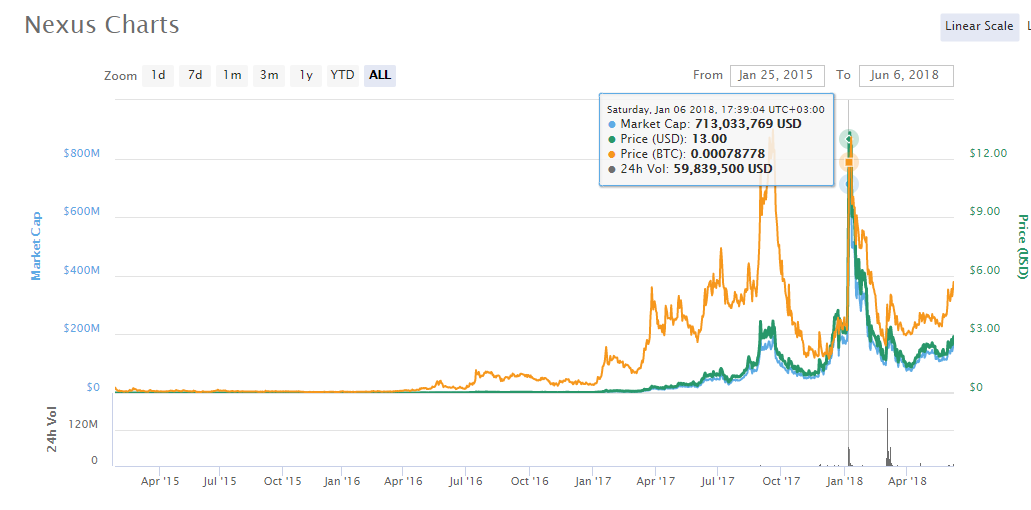Click the Zoom label
The image size is (1031, 510).
[x=120, y=76]
